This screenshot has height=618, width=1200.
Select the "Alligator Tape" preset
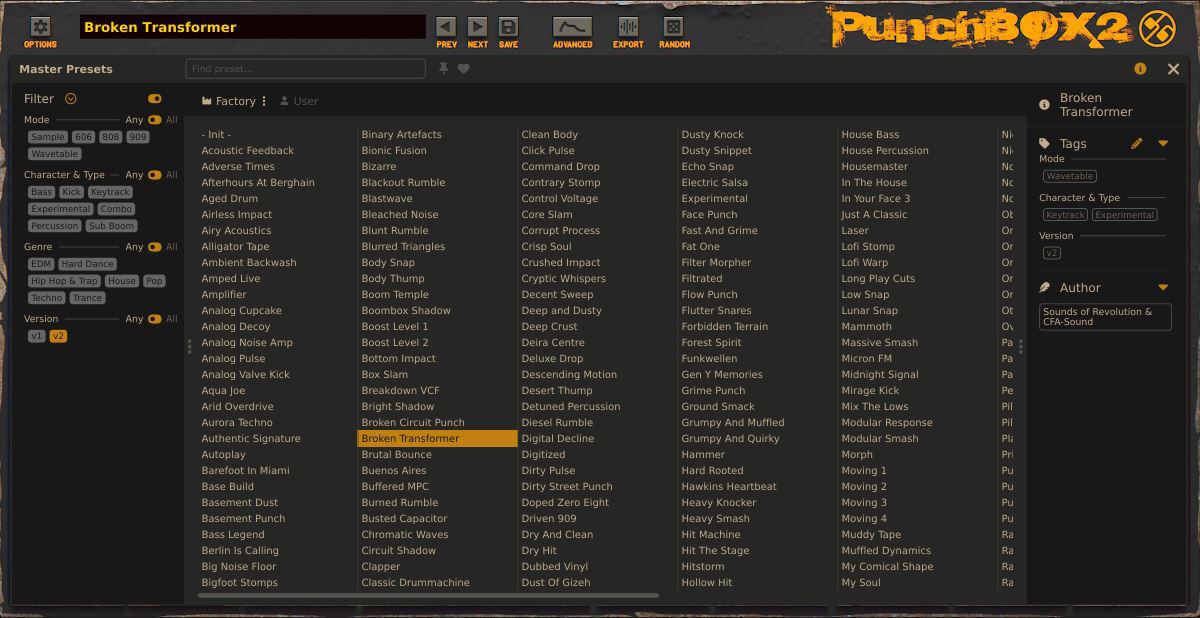pos(235,246)
